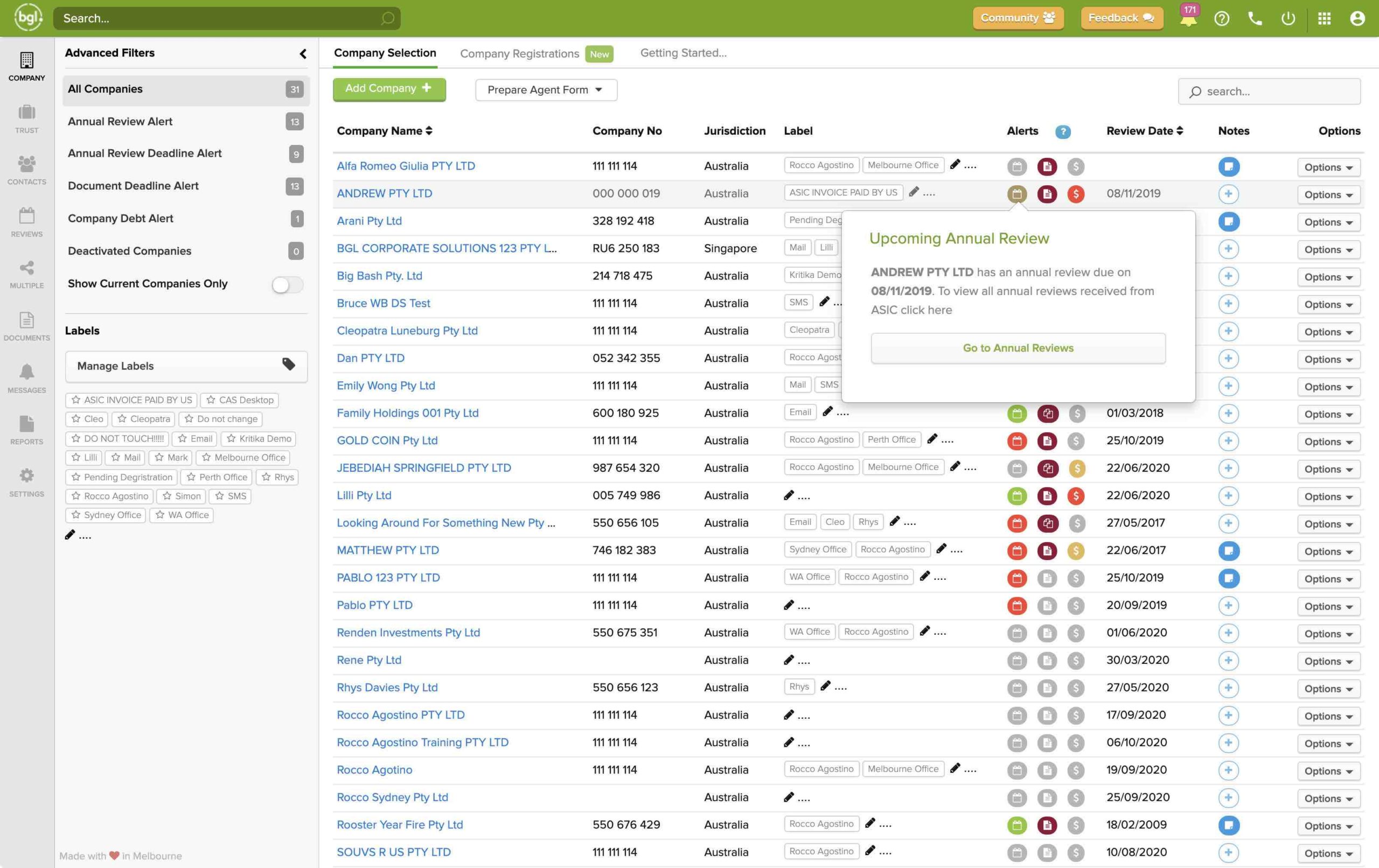Switch to the Company Registrations tab

(x=519, y=53)
